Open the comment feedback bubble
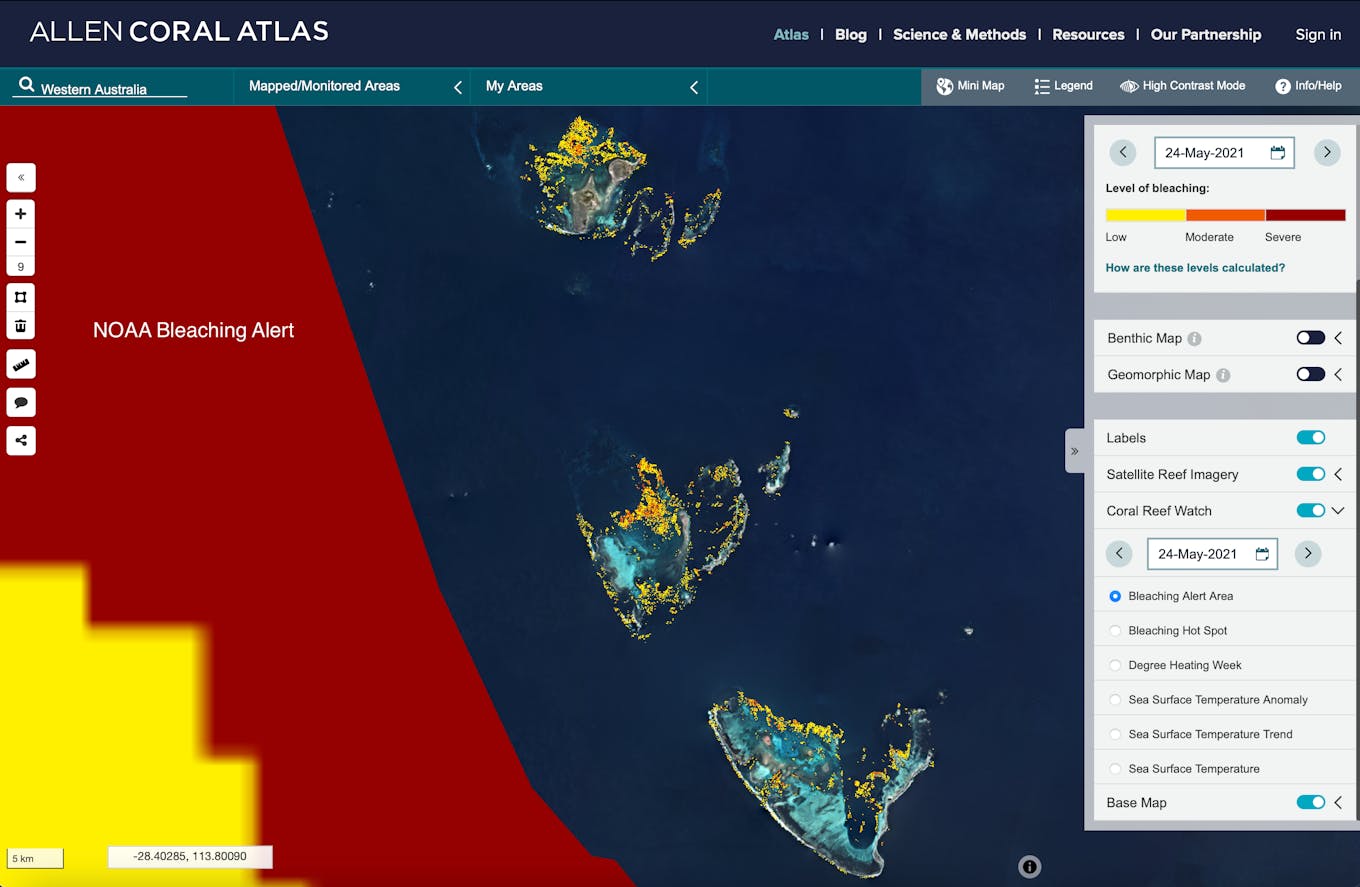 click(x=21, y=402)
